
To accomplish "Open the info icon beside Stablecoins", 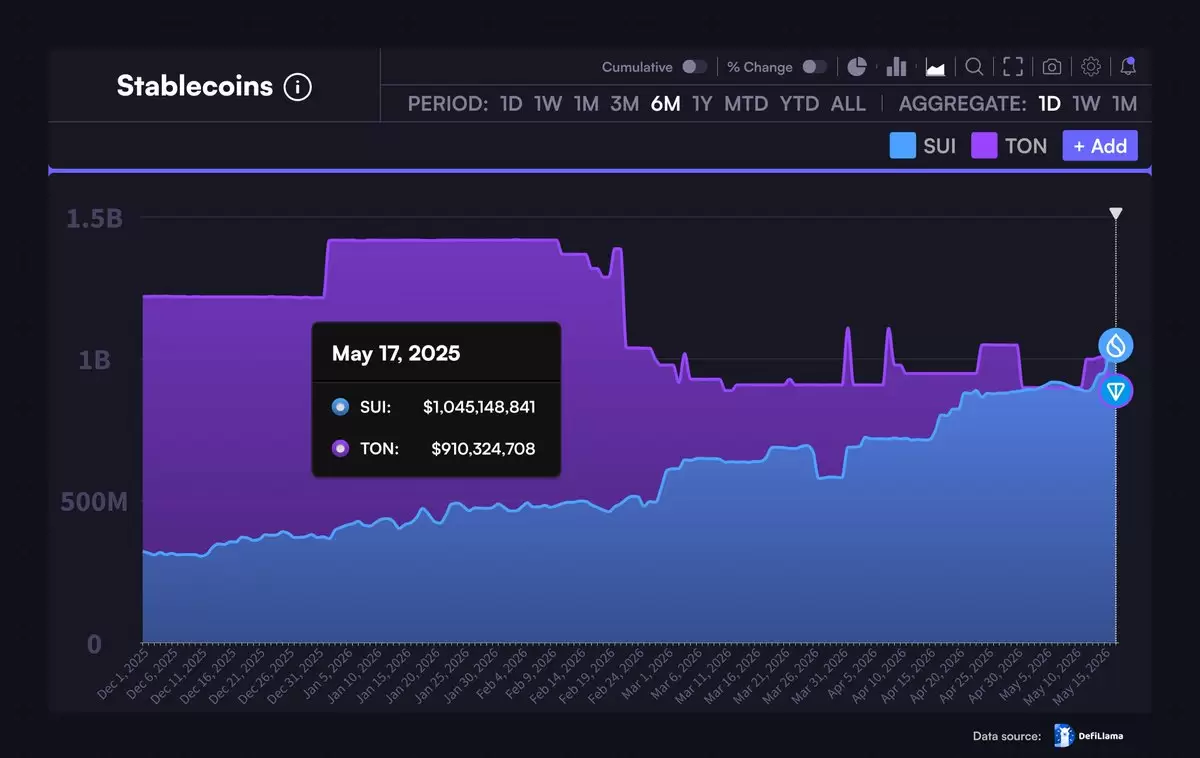I will click(x=298, y=87).
